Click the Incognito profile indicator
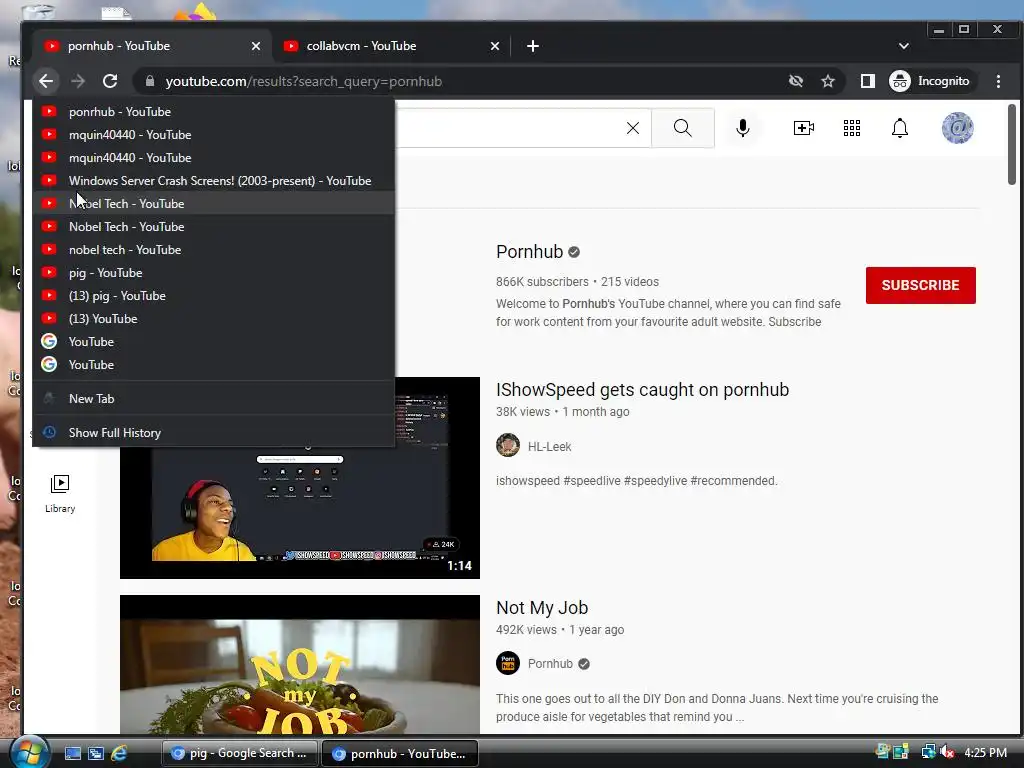 [930, 81]
